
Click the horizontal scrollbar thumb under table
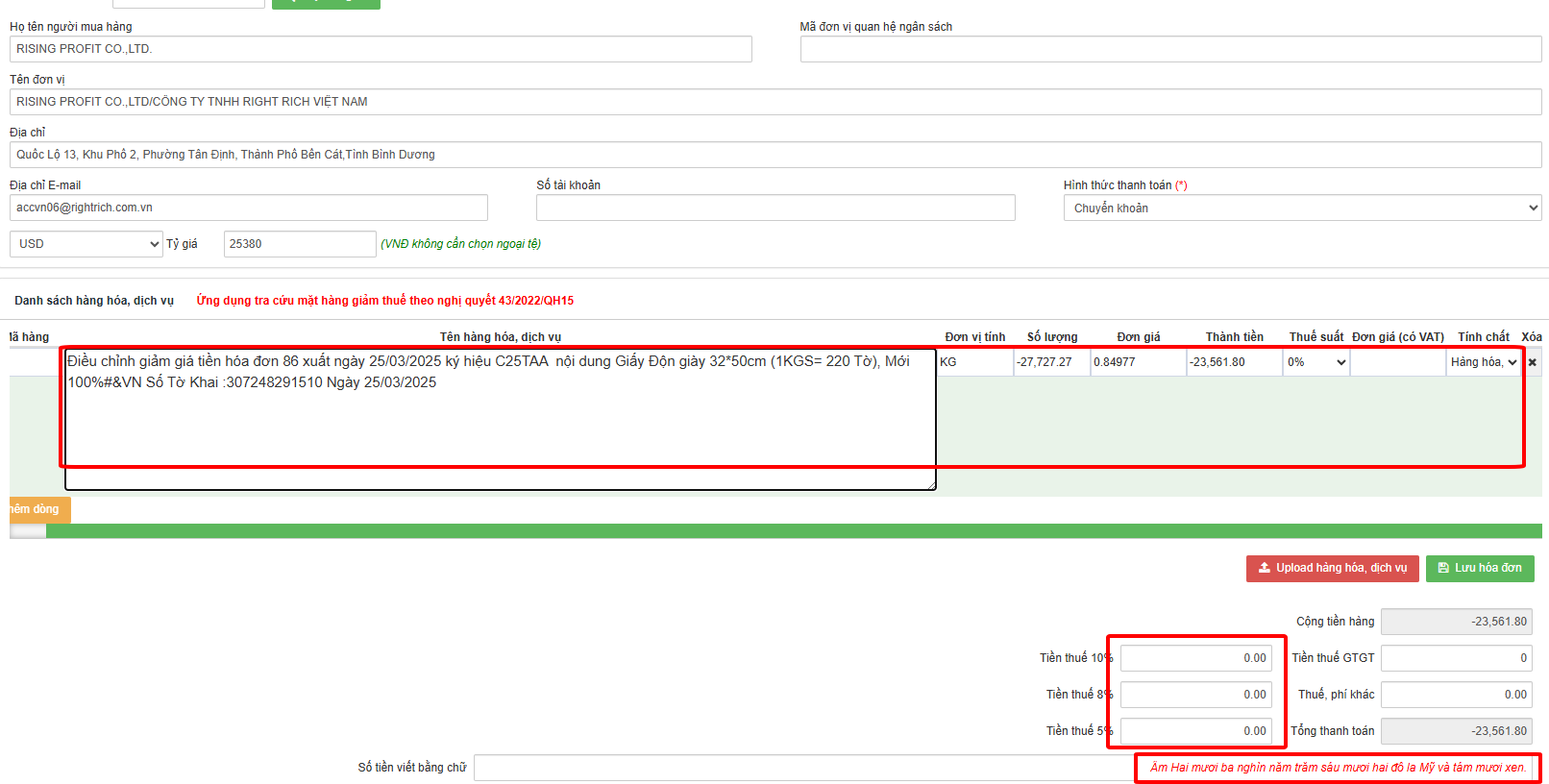click(x=28, y=531)
